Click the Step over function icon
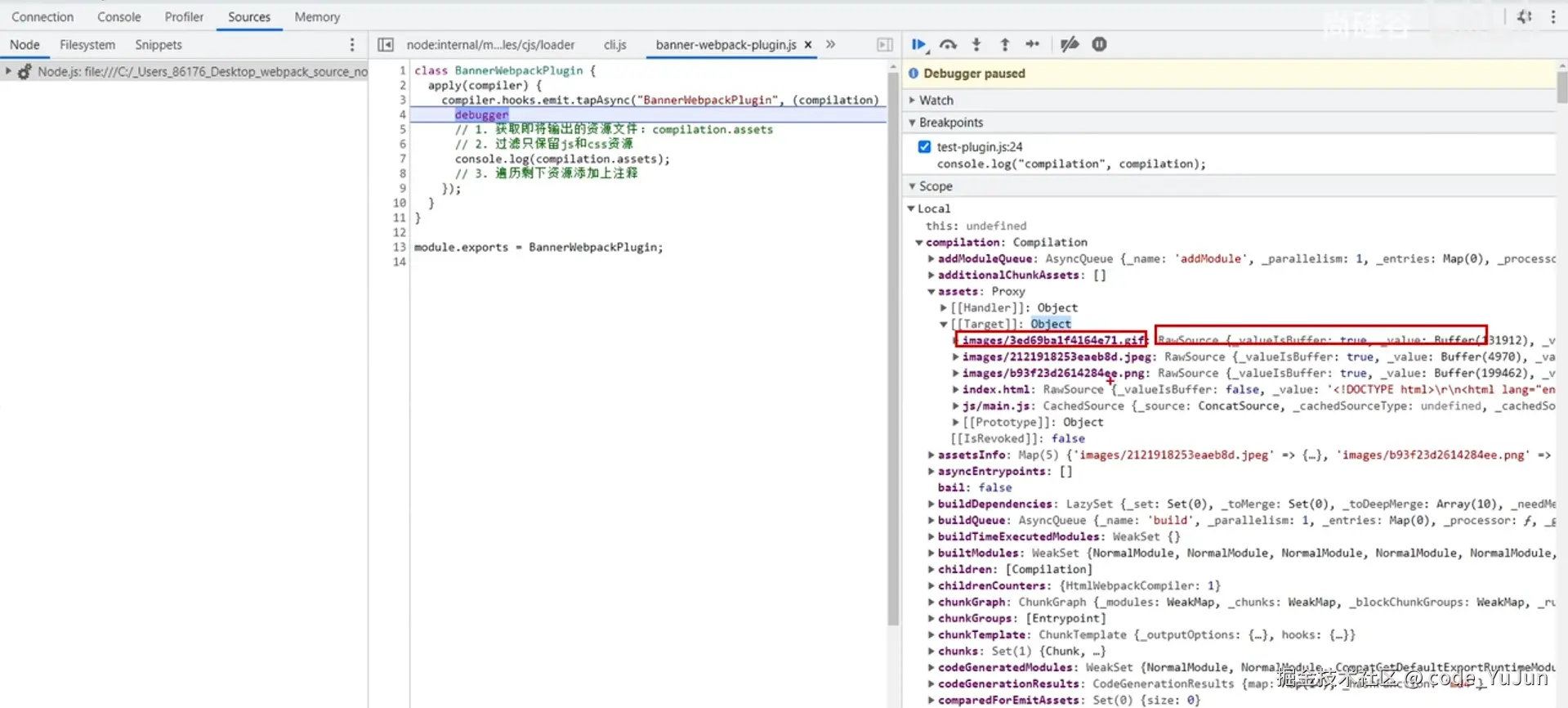Image resolution: width=1568 pixels, height=708 pixels. [948, 45]
